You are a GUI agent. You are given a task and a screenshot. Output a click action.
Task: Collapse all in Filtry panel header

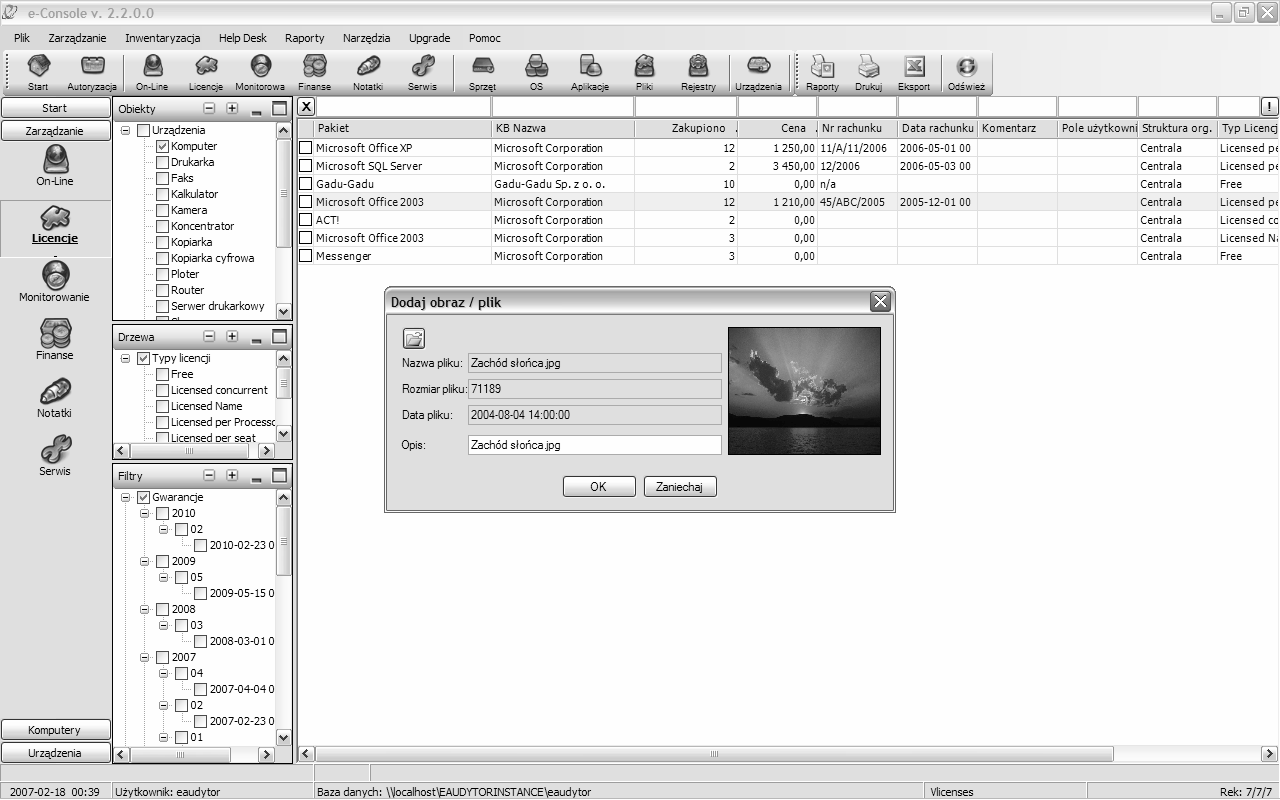[x=209, y=476]
